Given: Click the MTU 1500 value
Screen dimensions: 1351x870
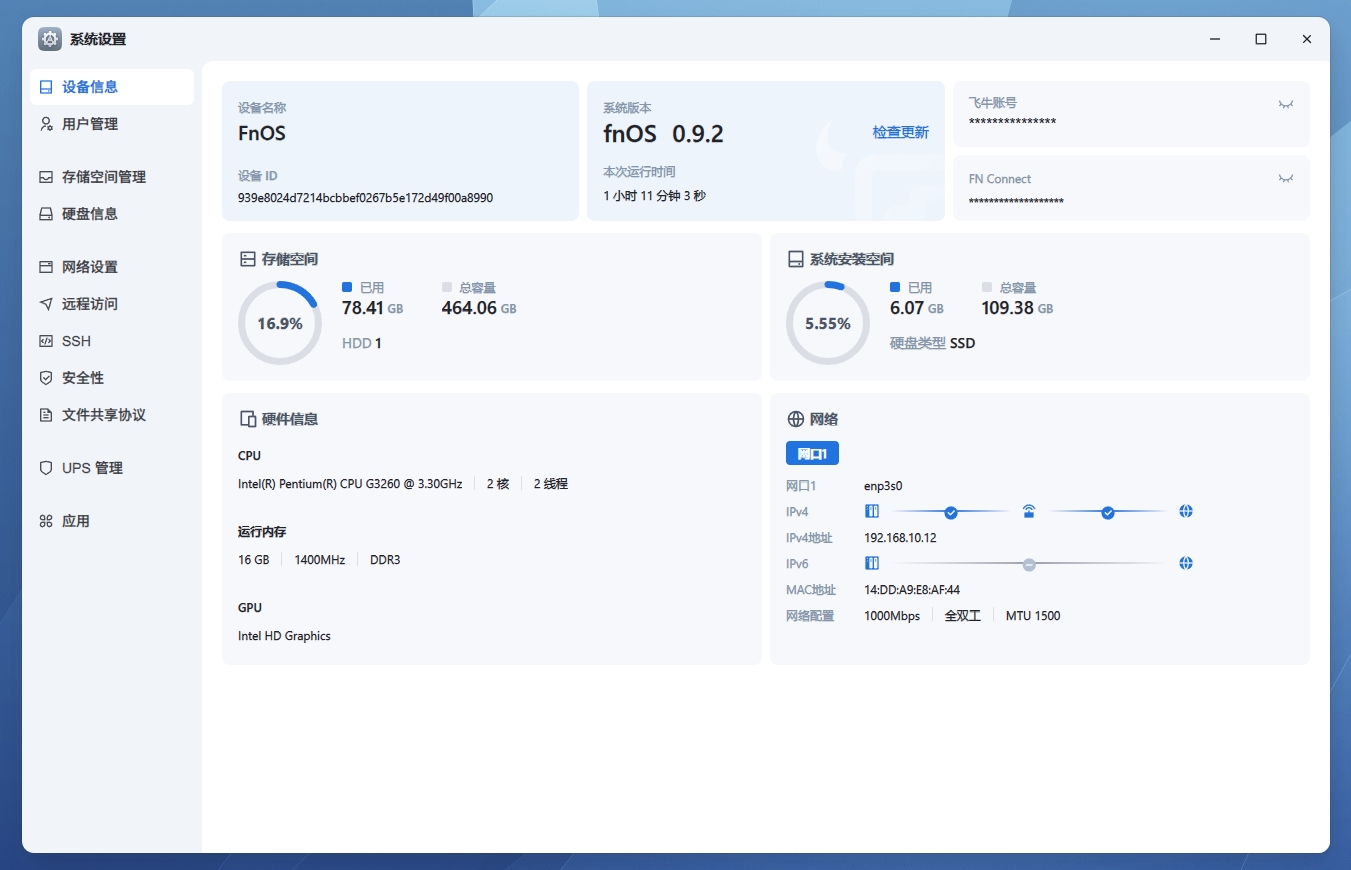Looking at the screenshot, I should coord(1033,616).
